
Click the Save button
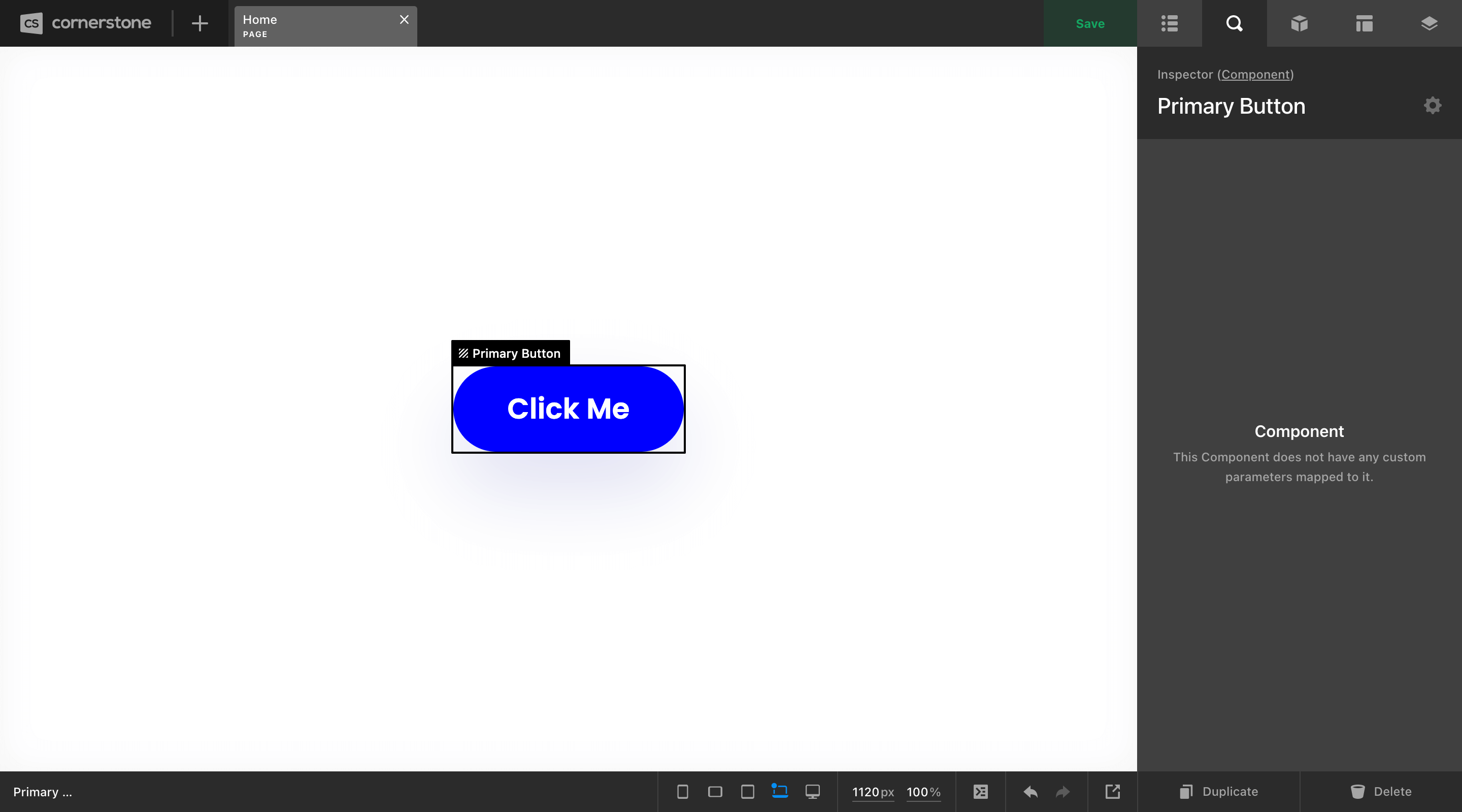1089,23
